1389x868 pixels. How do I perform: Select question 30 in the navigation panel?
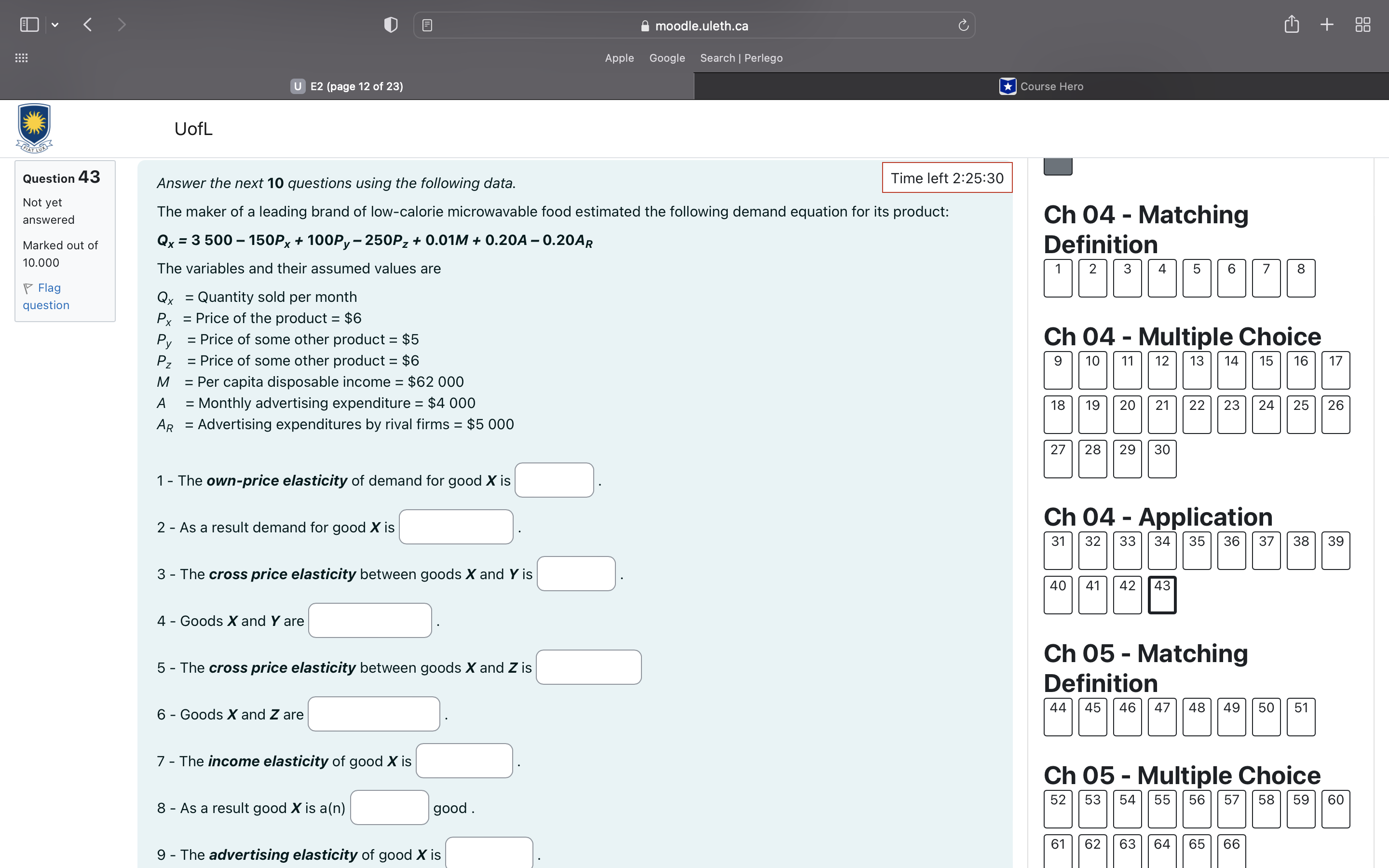pyautogui.click(x=1161, y=459)
